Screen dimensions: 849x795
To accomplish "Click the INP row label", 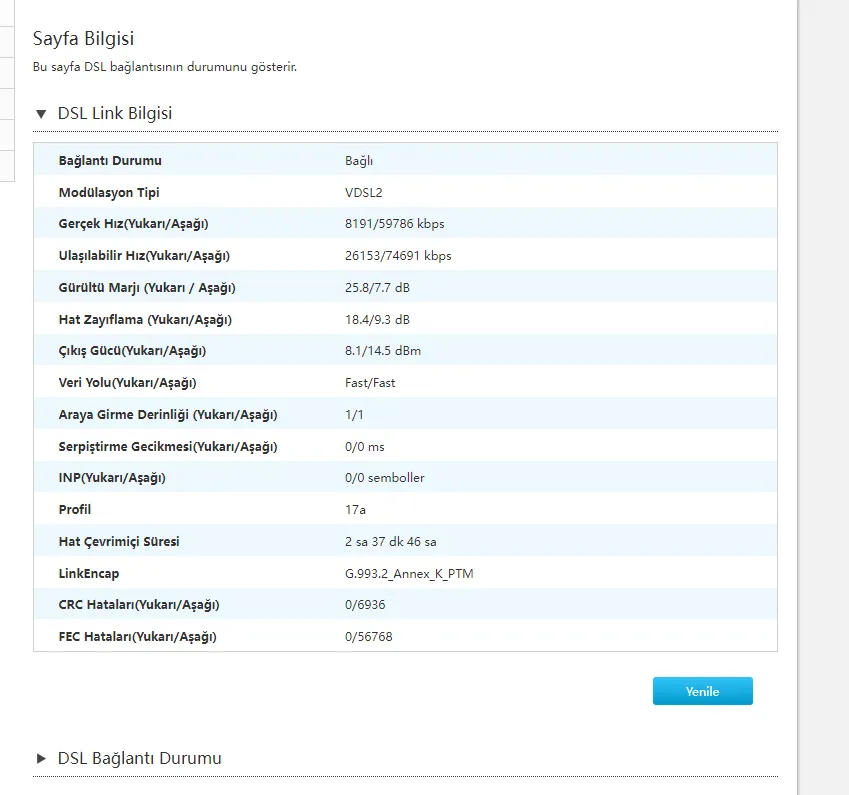I will coord(112,478).
